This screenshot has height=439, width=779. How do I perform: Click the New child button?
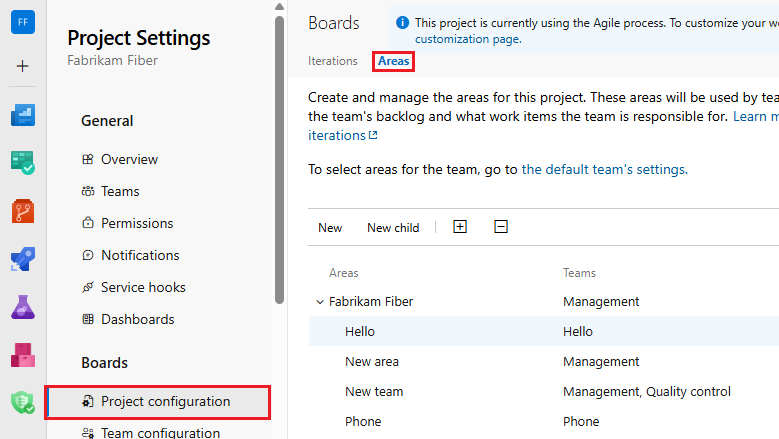pos(393,228)
